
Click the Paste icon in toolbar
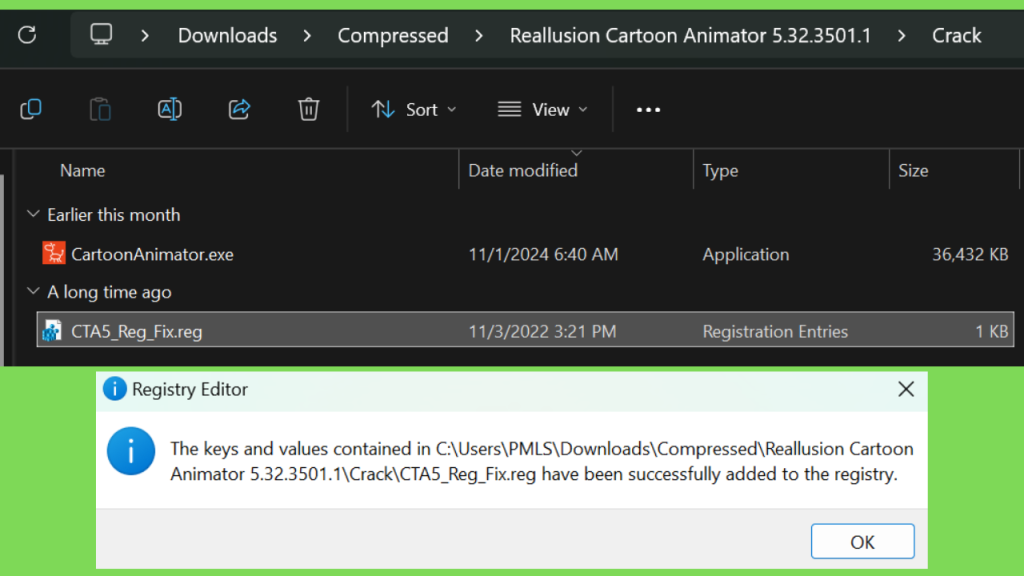click(100, 109)
